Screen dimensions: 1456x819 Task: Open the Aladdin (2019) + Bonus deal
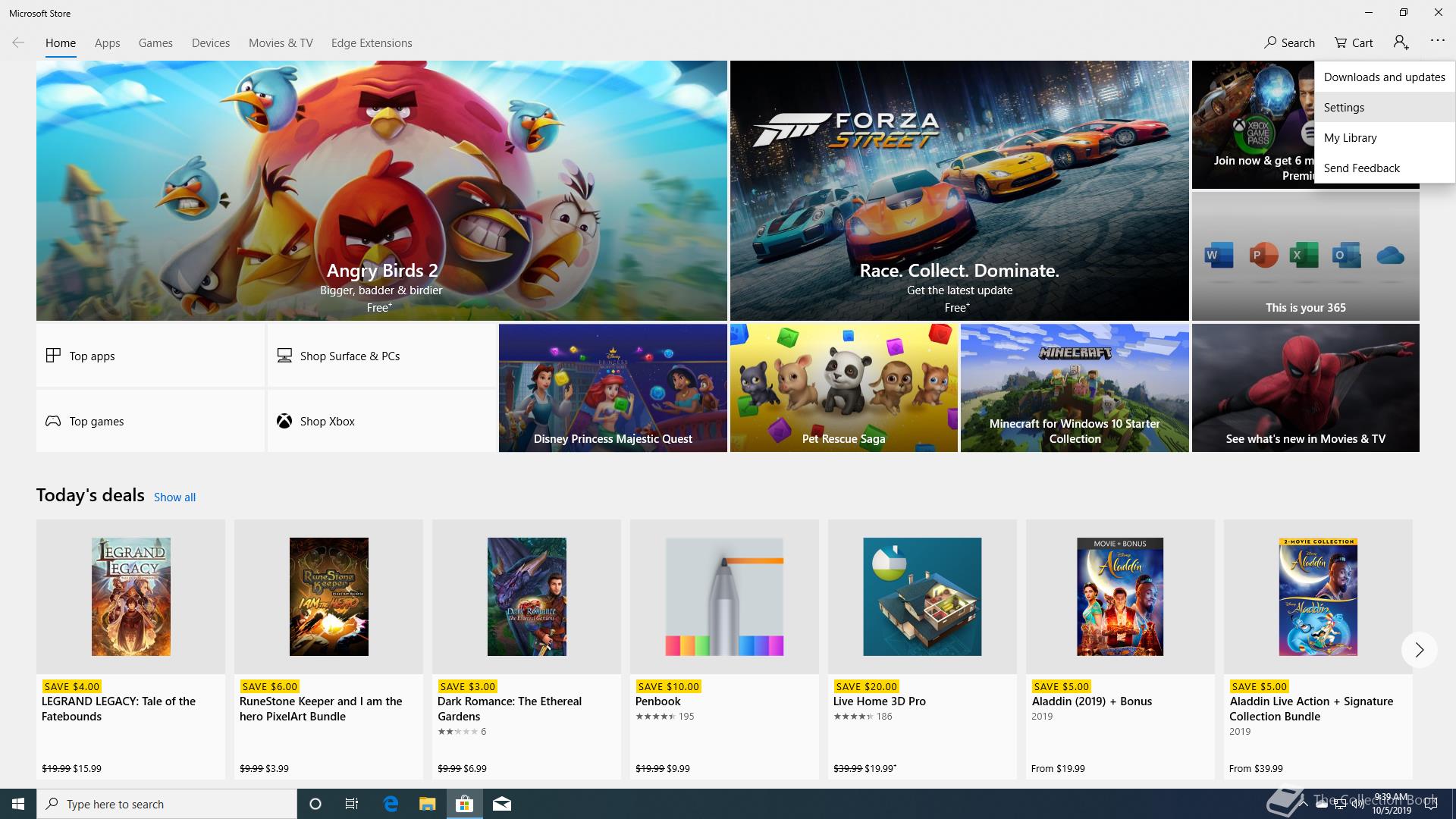[1120, 649]
